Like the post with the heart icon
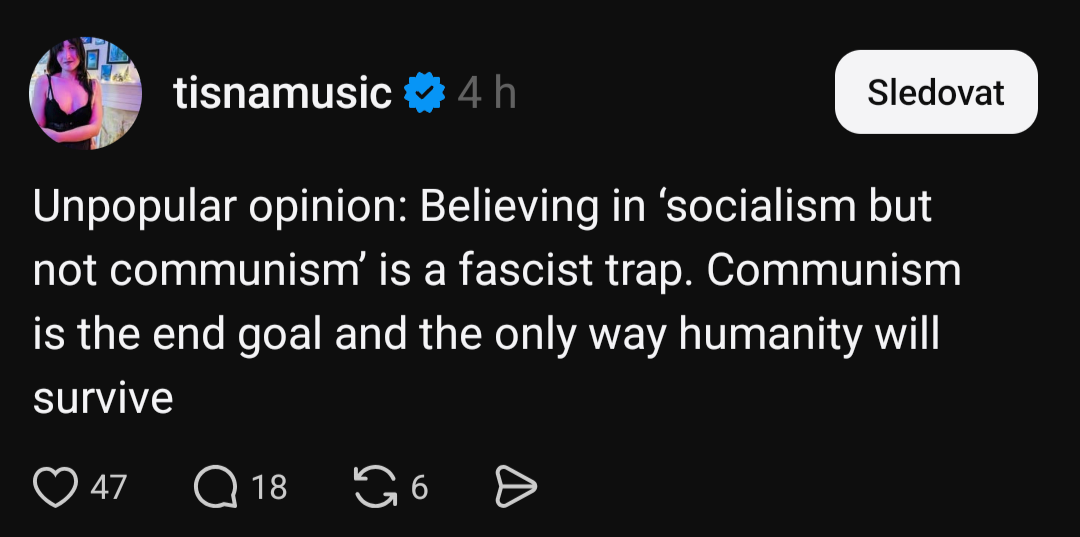The height and width of the screenshot is (537, 1080). click(x=56, y=487)
